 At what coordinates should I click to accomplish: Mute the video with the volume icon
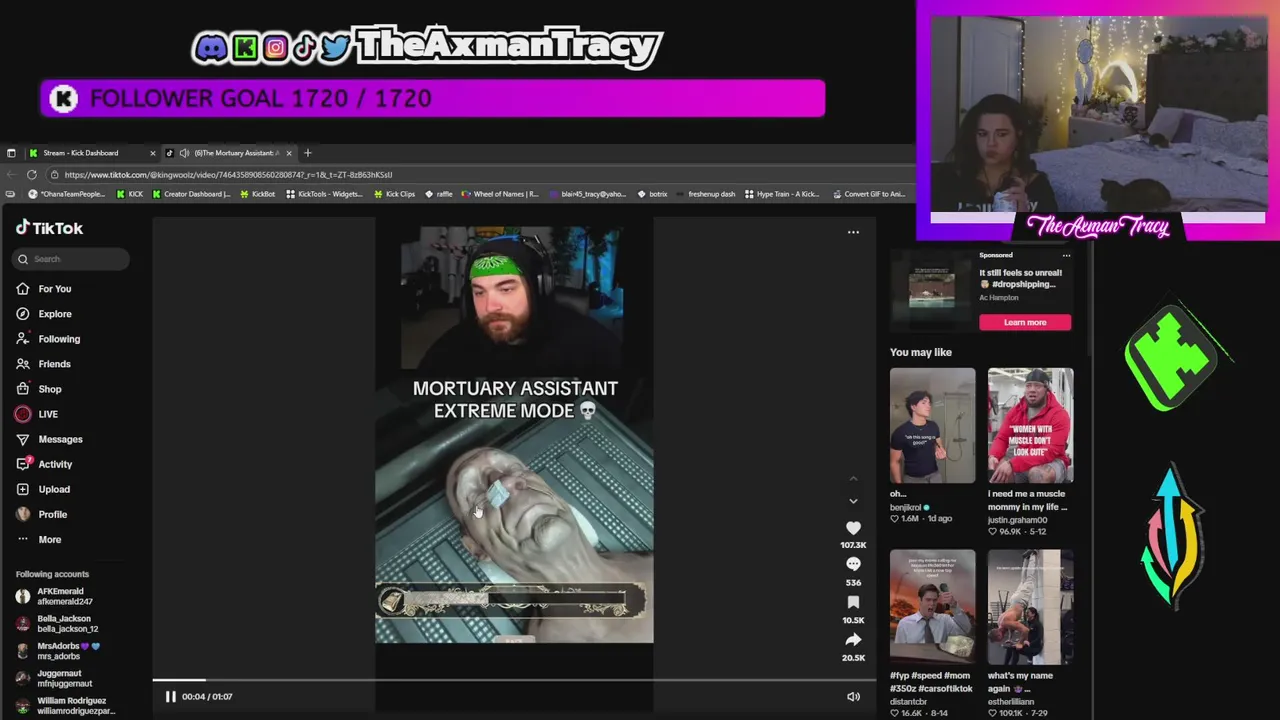point(853,697)
